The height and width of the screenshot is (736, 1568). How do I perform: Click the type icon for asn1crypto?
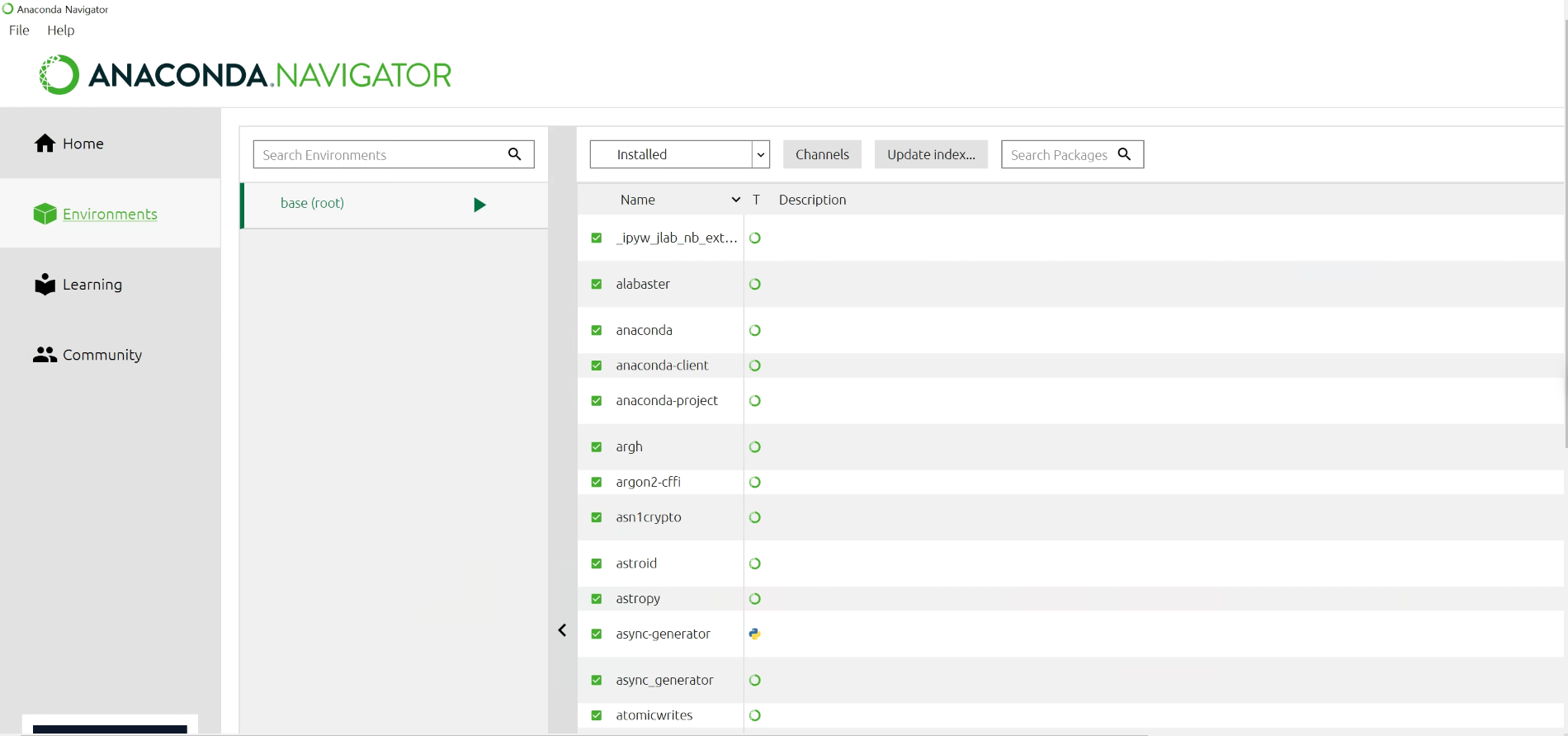(x=754, y=517)
